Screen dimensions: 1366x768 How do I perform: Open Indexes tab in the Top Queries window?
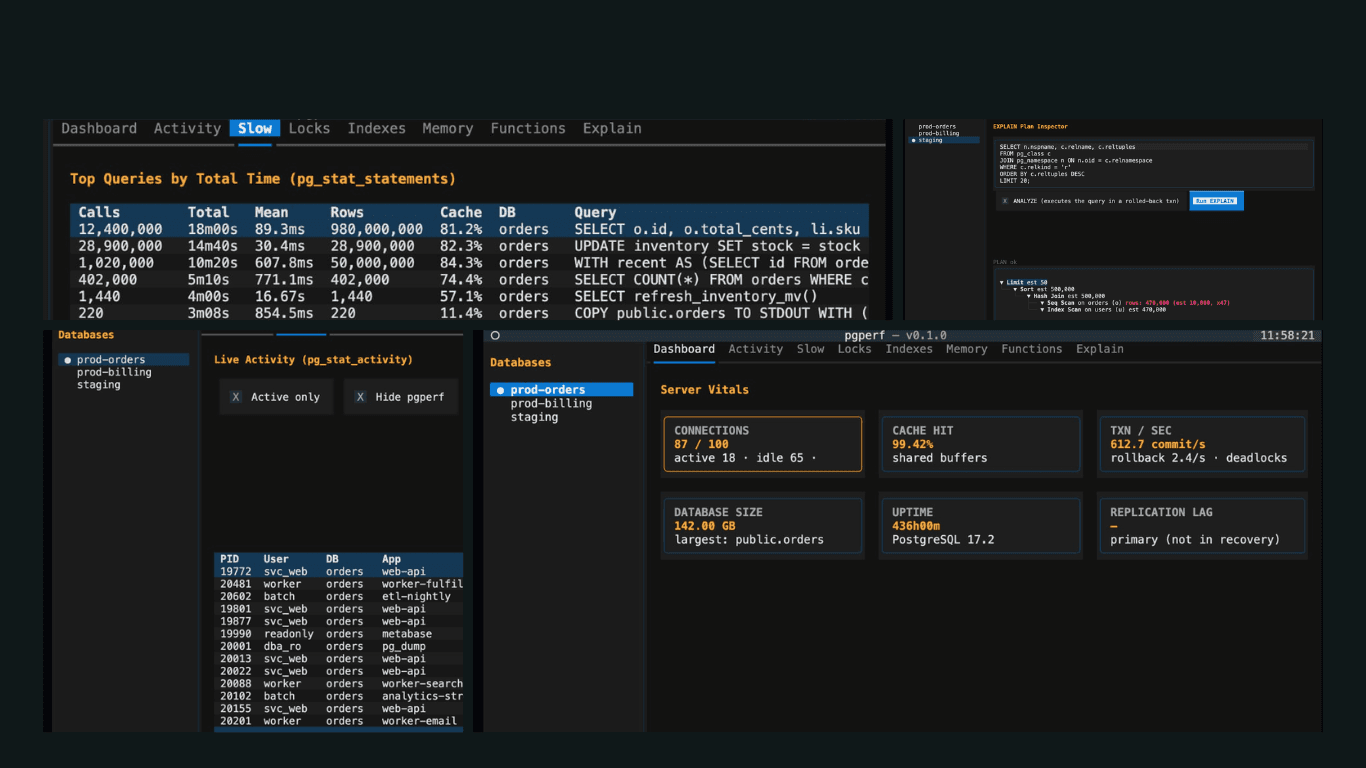377,128
